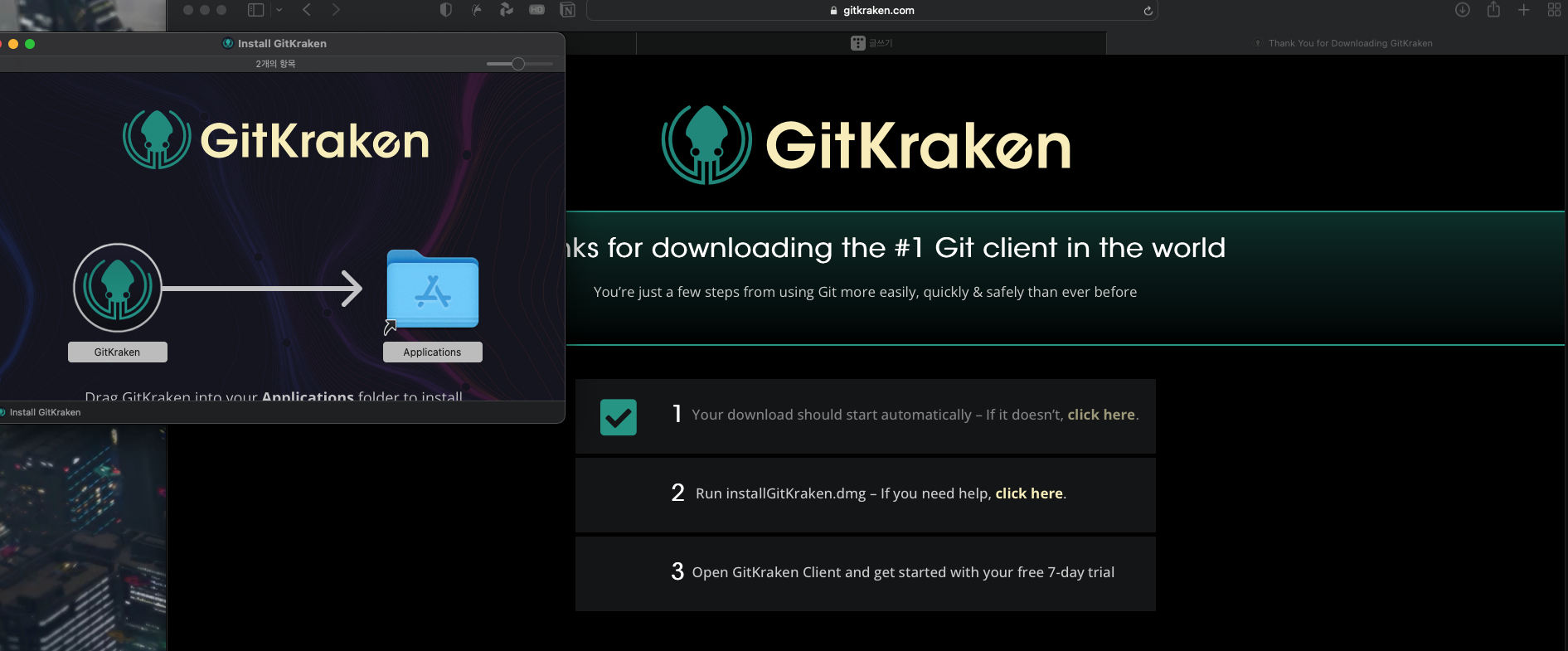This screenshot has height=651, width=1568.
Task: Select the GitKraken app icon in installer window
Action: point(118,288)
